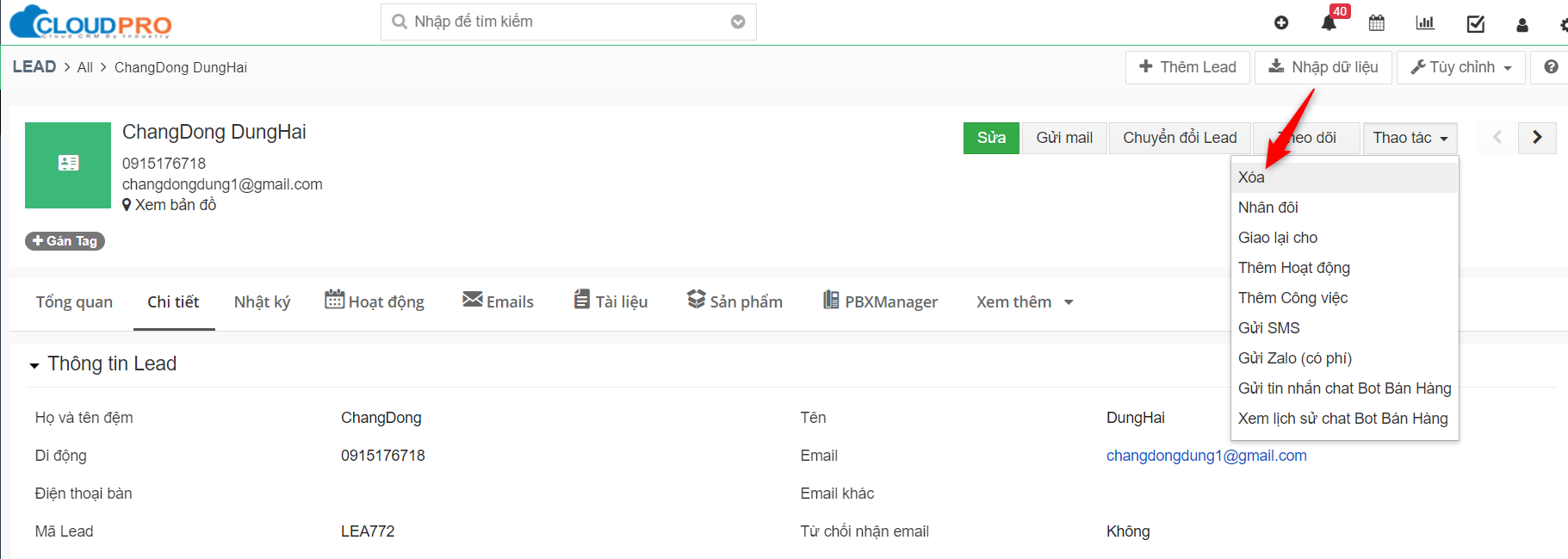This screenshot has width=1568, height=559.
Task: Select Gửi tin nhắn chat Bot Bán Hàng
Action: [x=1344, y=388]
